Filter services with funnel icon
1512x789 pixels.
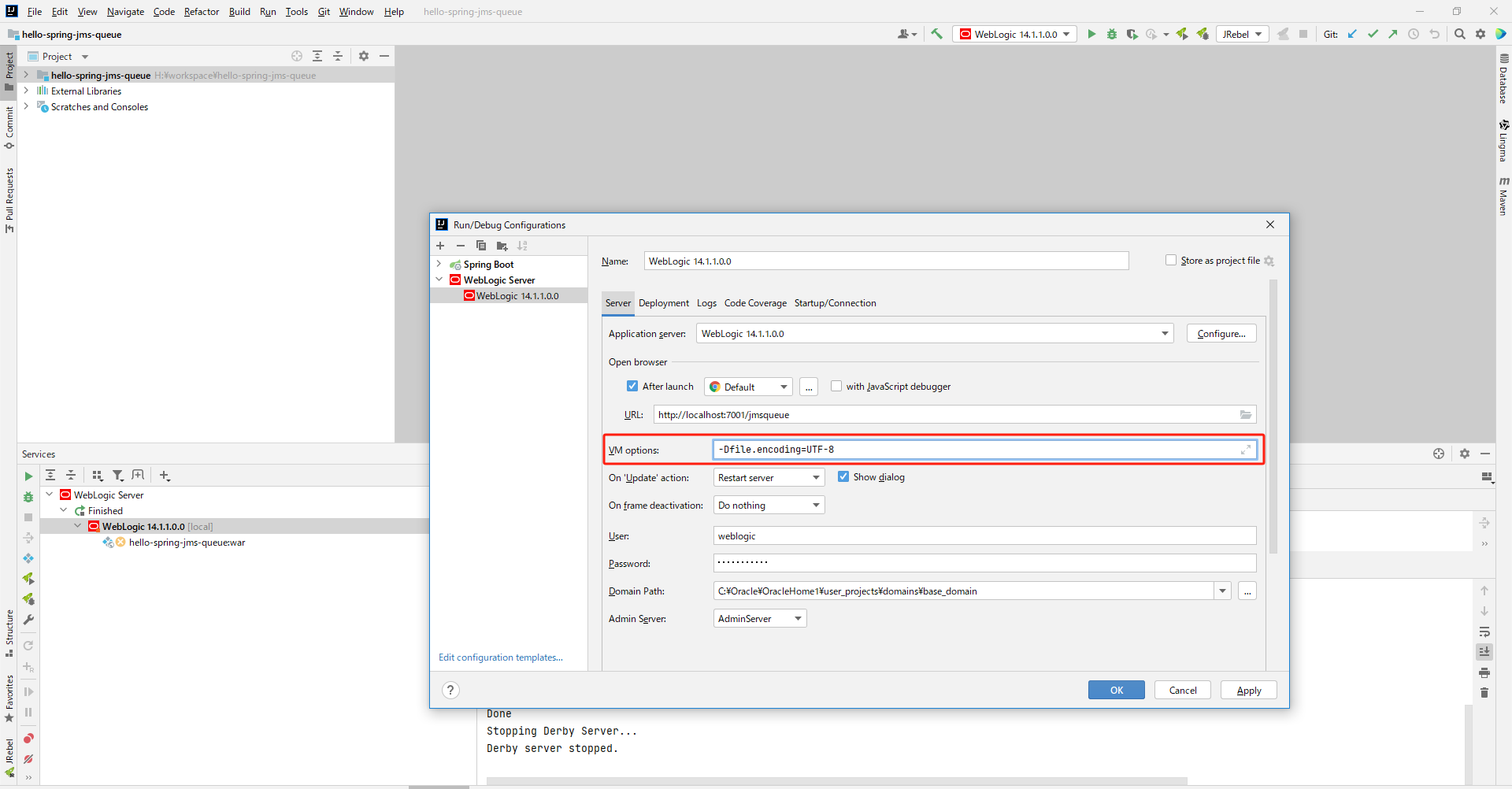coord(118,476)
